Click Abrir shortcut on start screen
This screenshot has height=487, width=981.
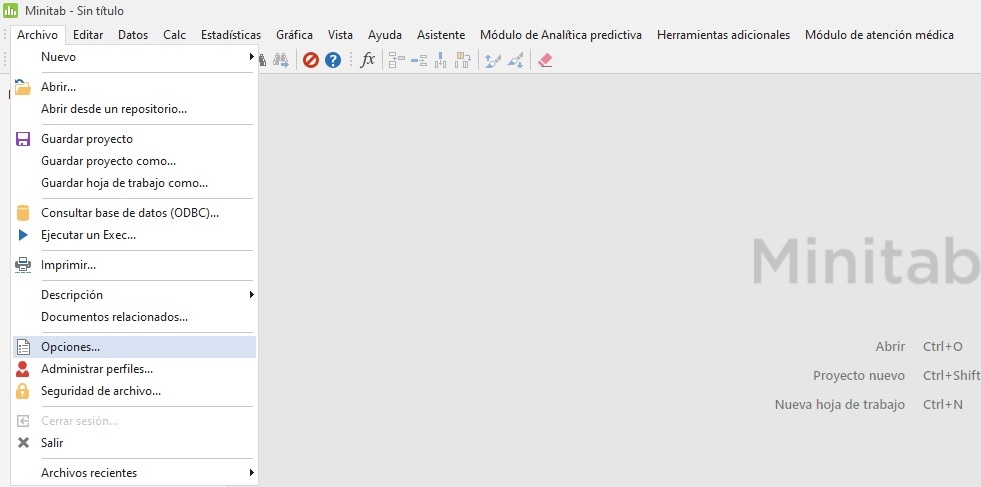click(890, 346)
